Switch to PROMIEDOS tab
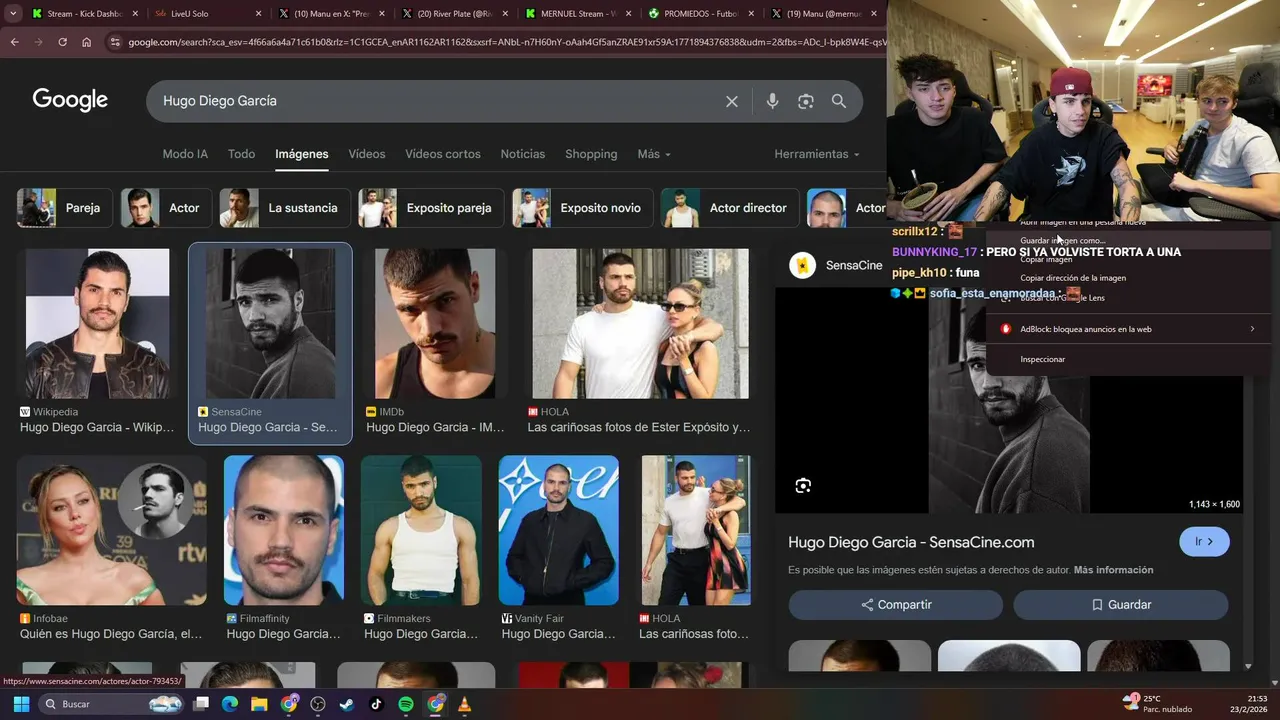 coord(703,14)
